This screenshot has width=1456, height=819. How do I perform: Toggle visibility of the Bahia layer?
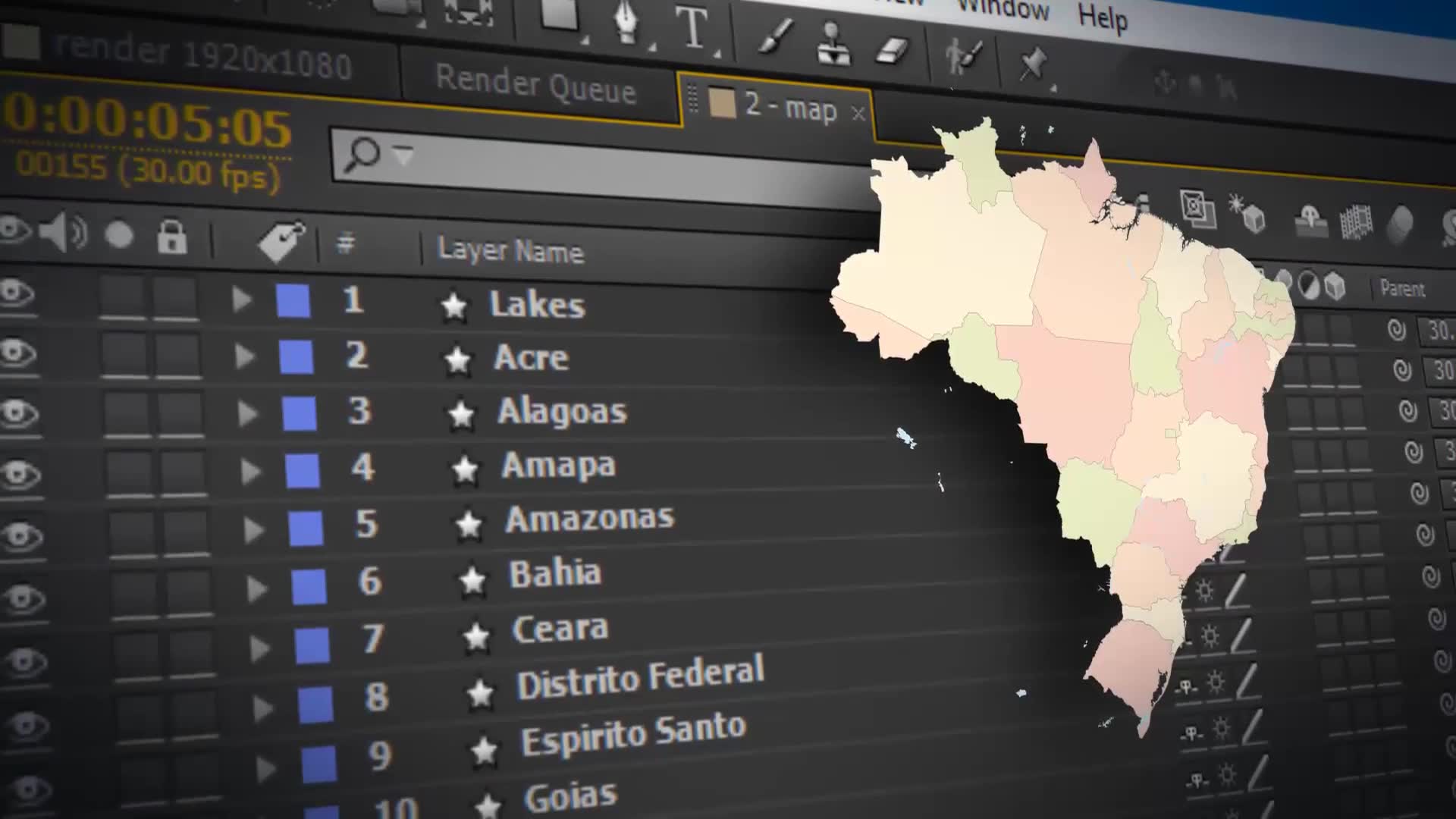coord(23,599)
